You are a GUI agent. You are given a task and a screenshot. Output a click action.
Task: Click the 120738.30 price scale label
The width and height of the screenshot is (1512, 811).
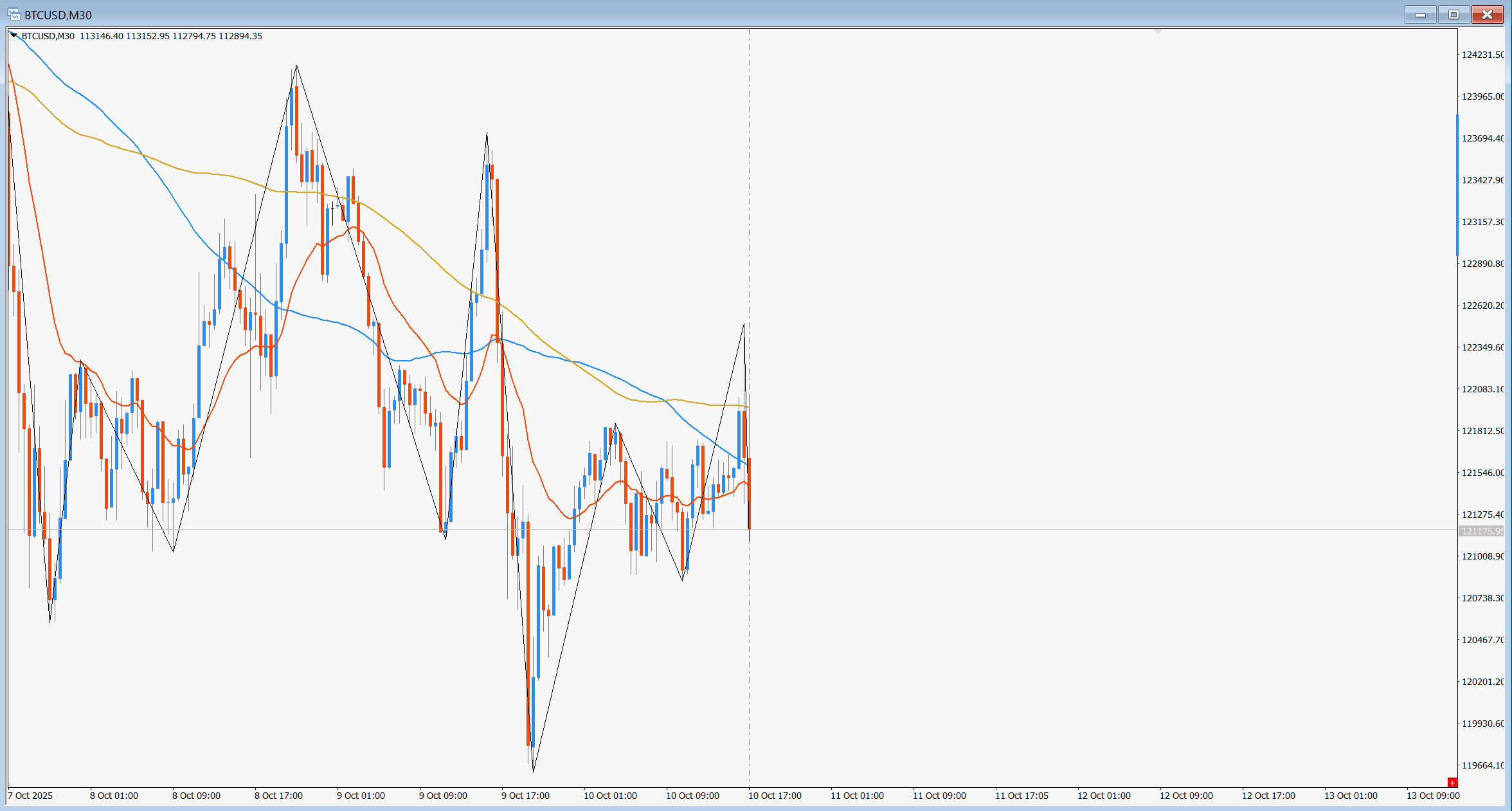(1482, 598)
